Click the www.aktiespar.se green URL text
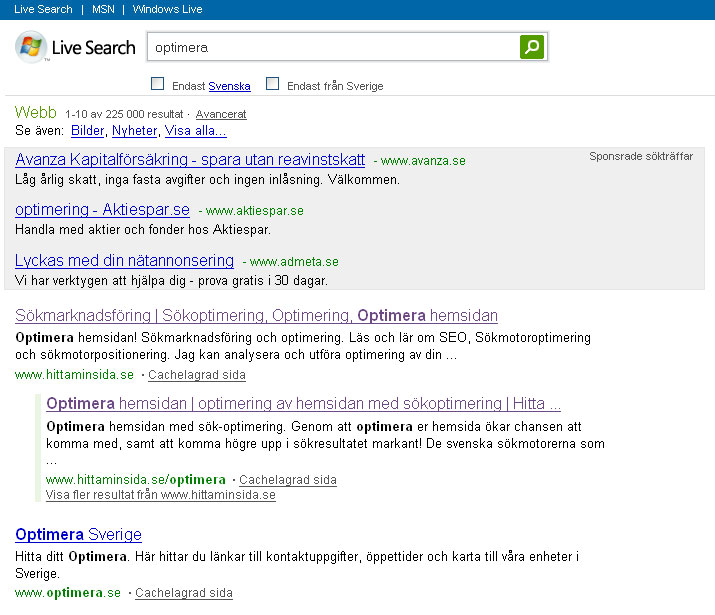 point(254,211)
